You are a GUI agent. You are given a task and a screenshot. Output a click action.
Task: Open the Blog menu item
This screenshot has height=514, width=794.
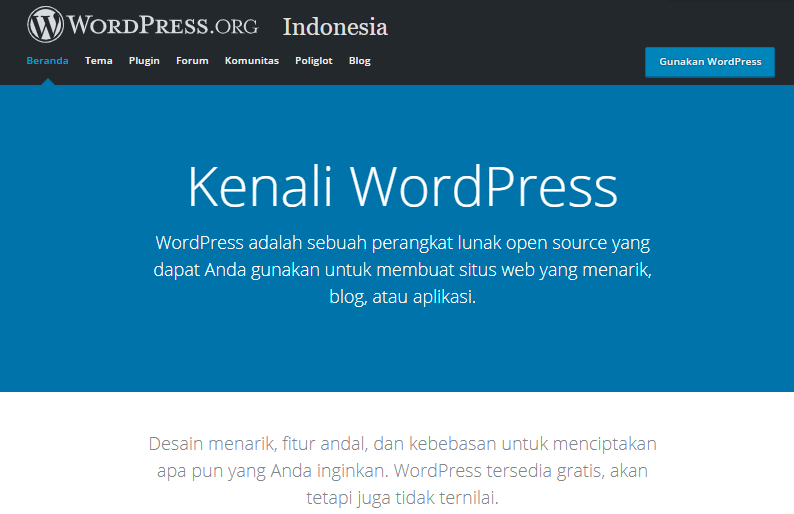pyautogui.click(x=360, y=61)
